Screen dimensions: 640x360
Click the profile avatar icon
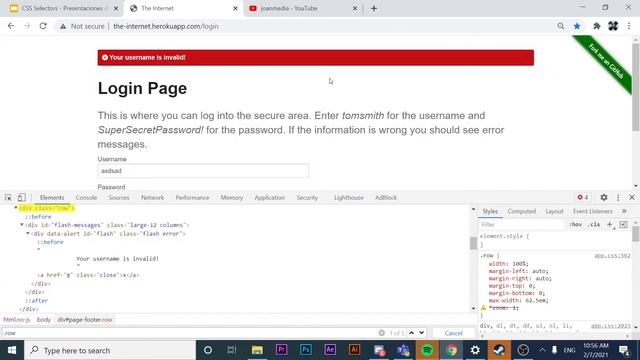[x=613, y=26]
